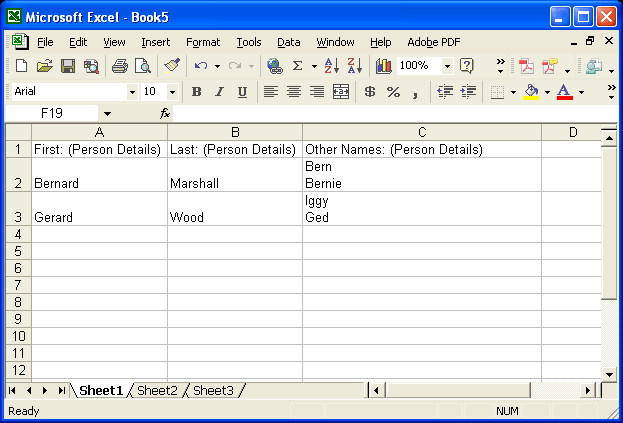Toggle Underline formatting

tap(242, 92)
